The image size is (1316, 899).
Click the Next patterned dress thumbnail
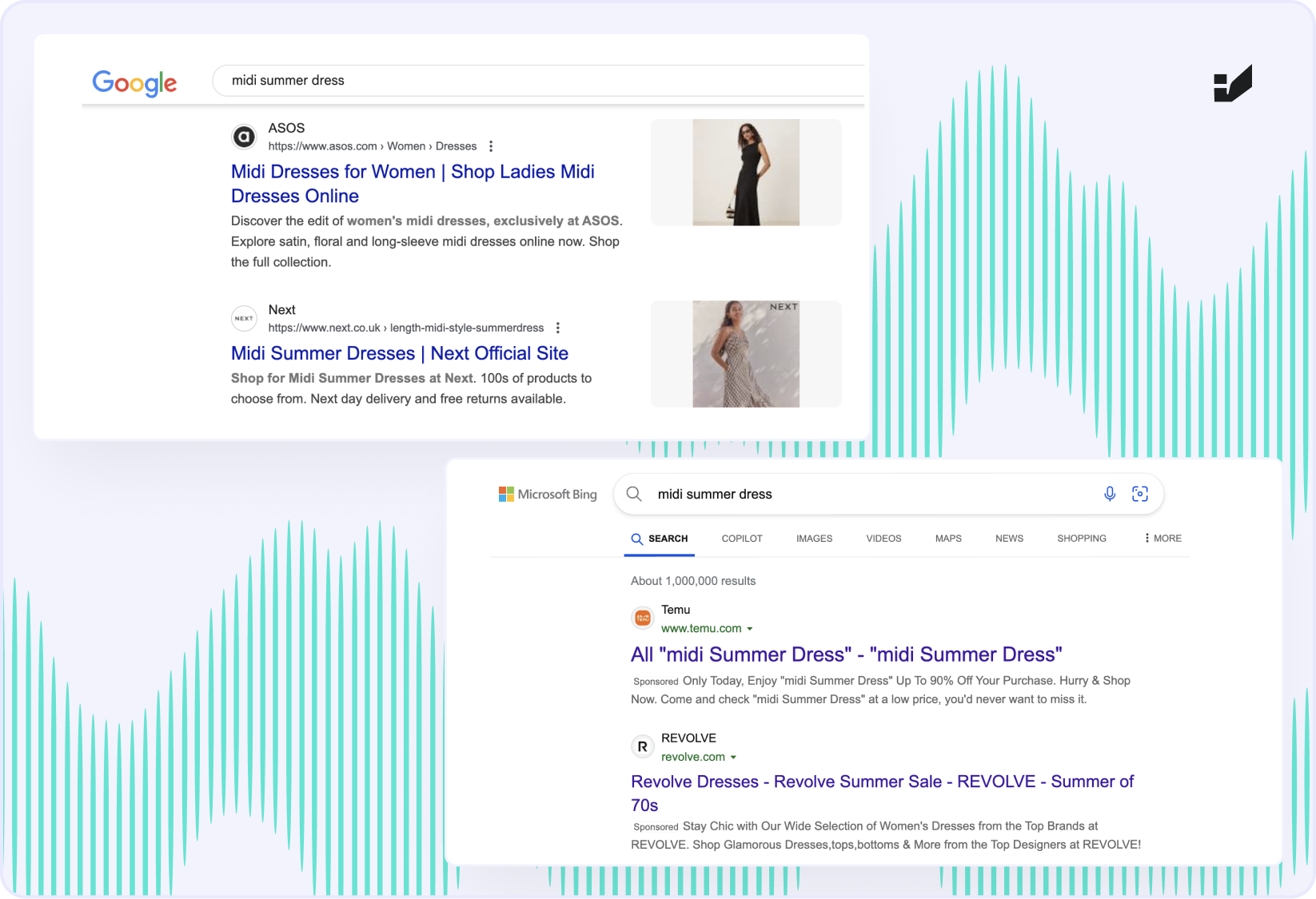coord(746,354)
